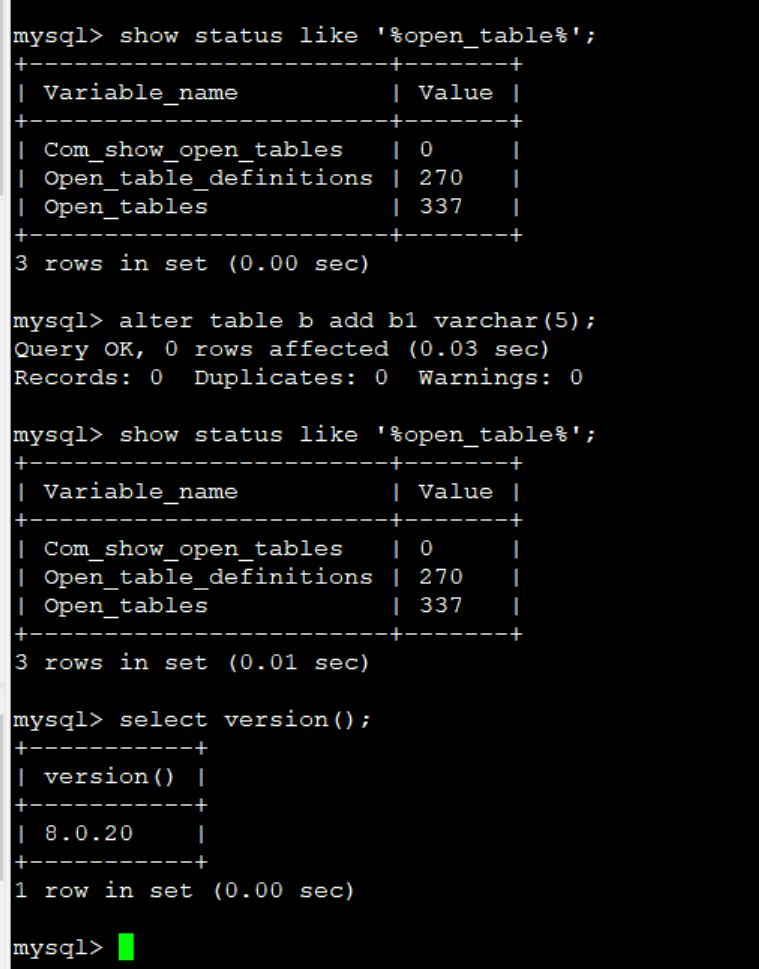Click Open_tables value 337 in first table
The image size is (759, 969).
pyautogui.click(x=441, y=206)
